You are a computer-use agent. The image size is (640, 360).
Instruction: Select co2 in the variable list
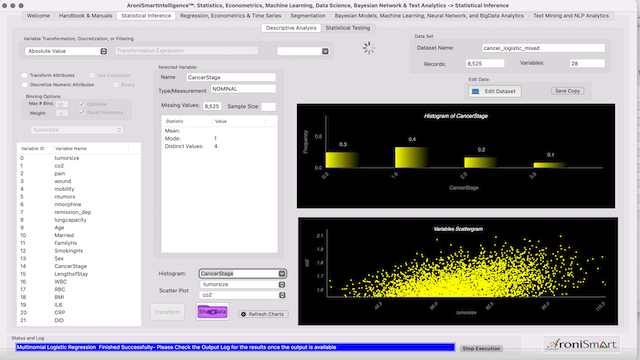coord(79,166)
